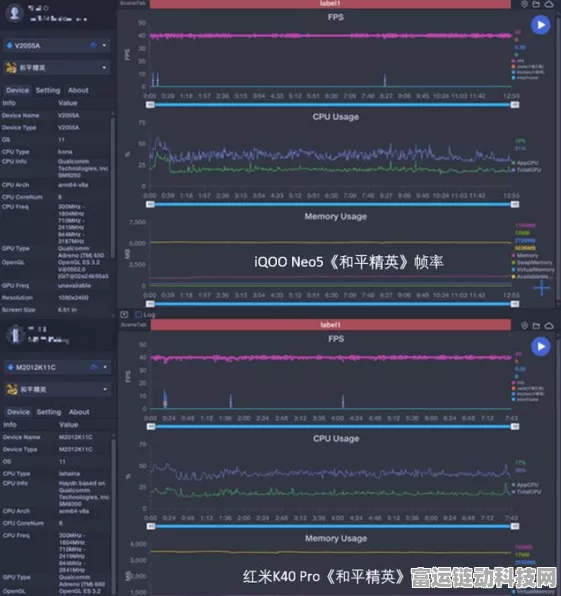
Task: Click connection icon next to M2012K11C
Action: click(94, 367)
